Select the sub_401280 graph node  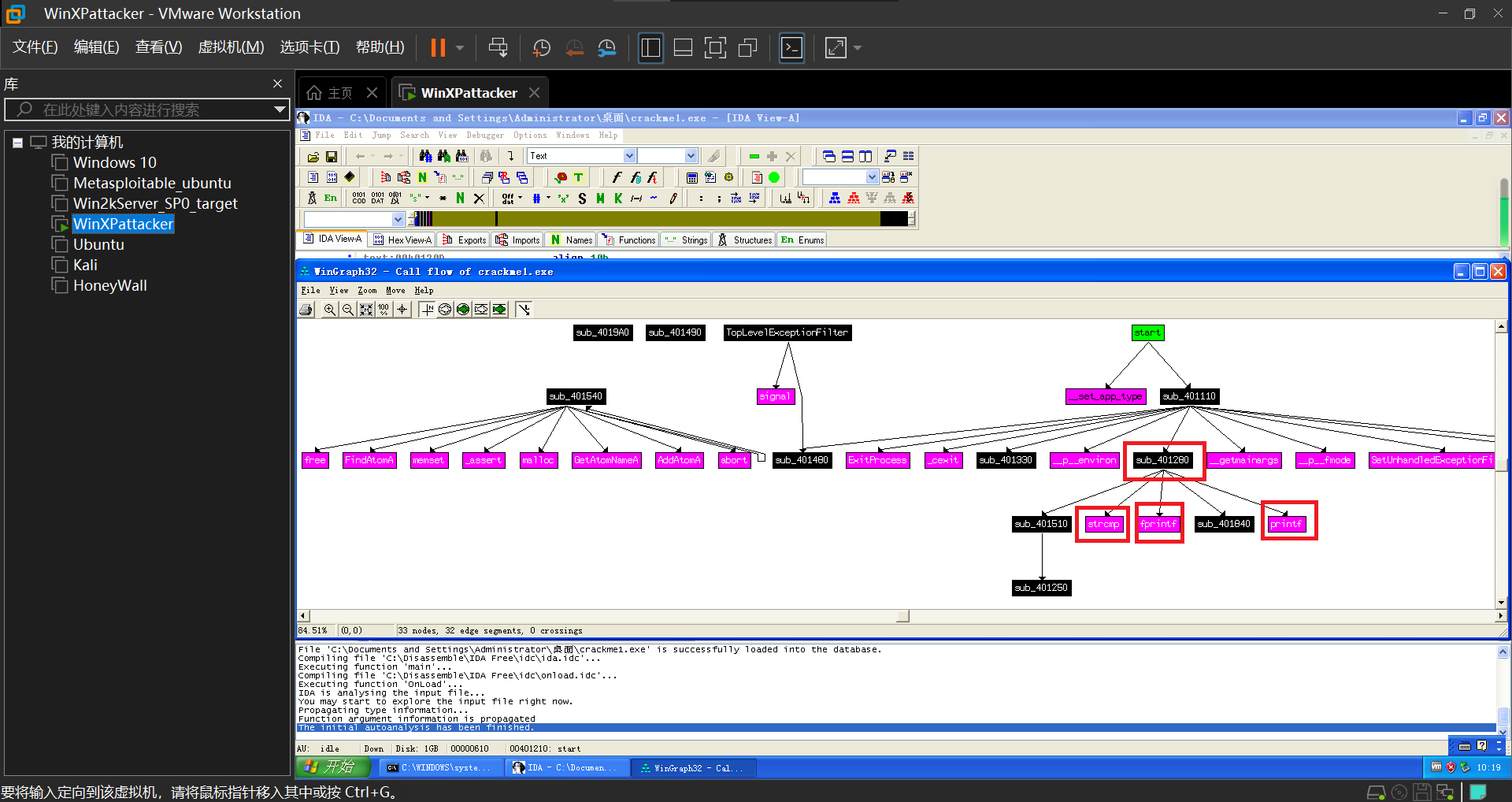pyautogui.click(x=1162, y=460)
